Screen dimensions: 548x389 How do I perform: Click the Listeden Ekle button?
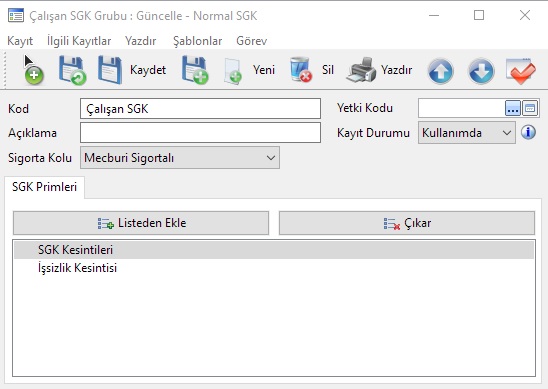[x=141, y=223]
